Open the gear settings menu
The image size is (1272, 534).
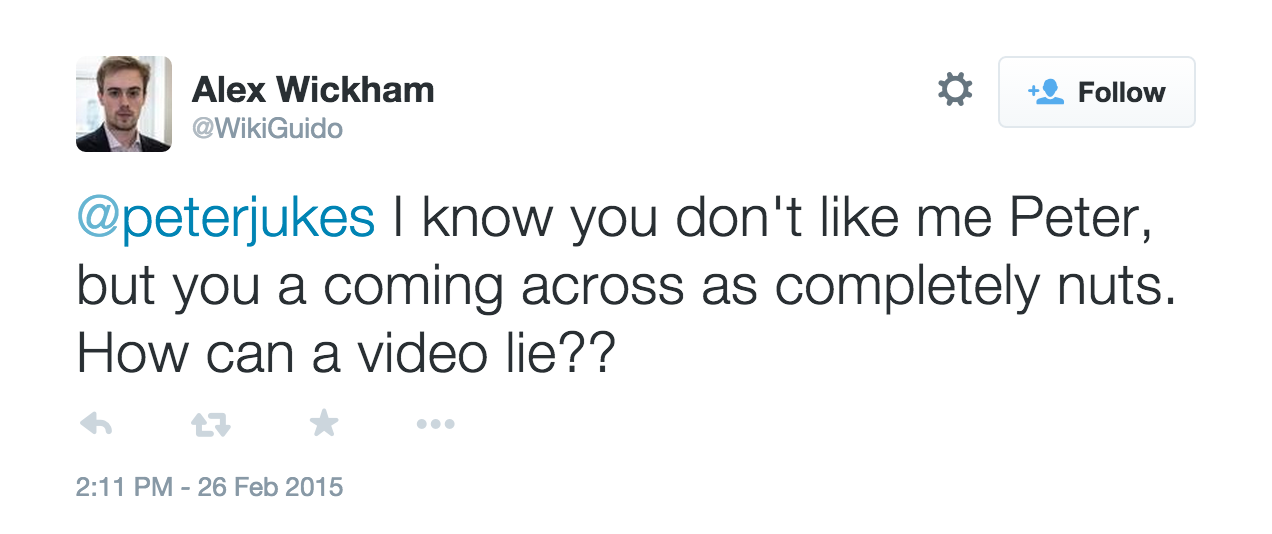(x=954, y=91)
